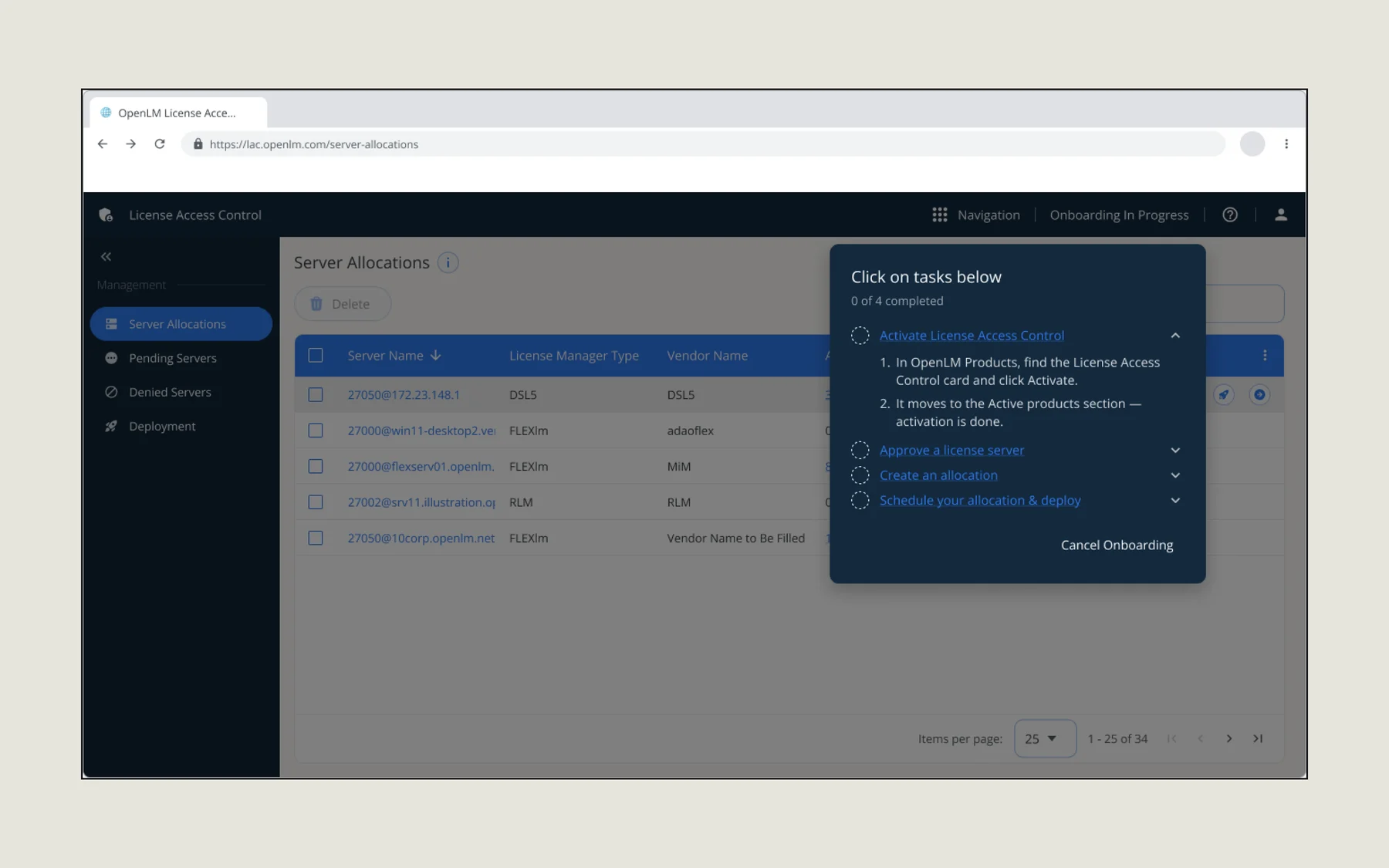Click the License Access Control shield logo

point(106,215)
